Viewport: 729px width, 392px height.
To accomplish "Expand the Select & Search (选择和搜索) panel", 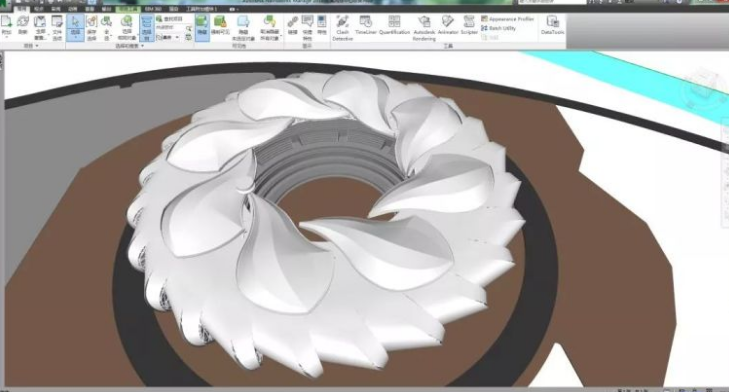I will (130, 46).
